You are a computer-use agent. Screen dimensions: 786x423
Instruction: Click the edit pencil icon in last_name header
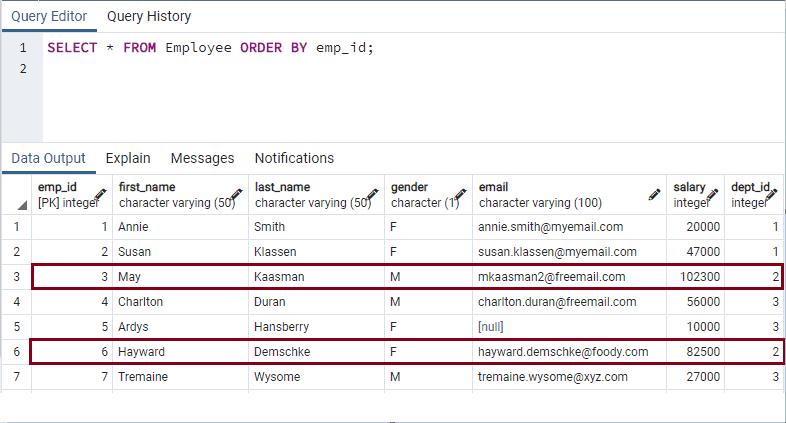click(372, 194)
